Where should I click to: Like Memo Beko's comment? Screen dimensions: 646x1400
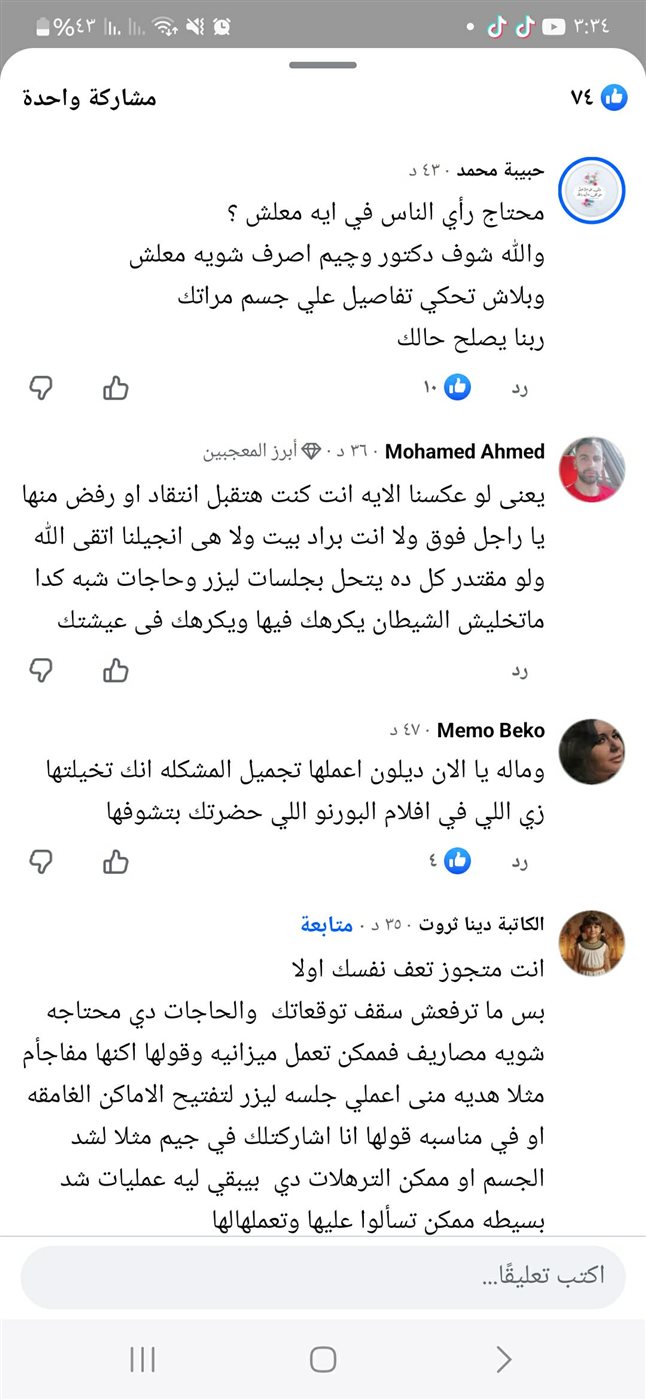pos(116,859)
